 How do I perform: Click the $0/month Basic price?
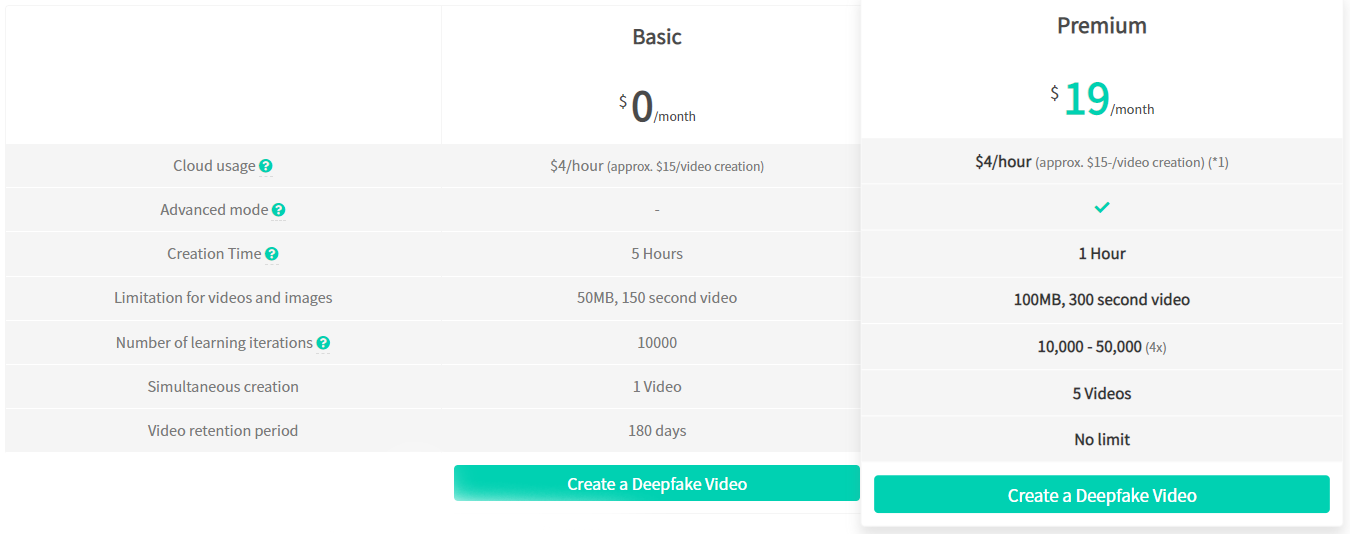[x=657, y=106]
